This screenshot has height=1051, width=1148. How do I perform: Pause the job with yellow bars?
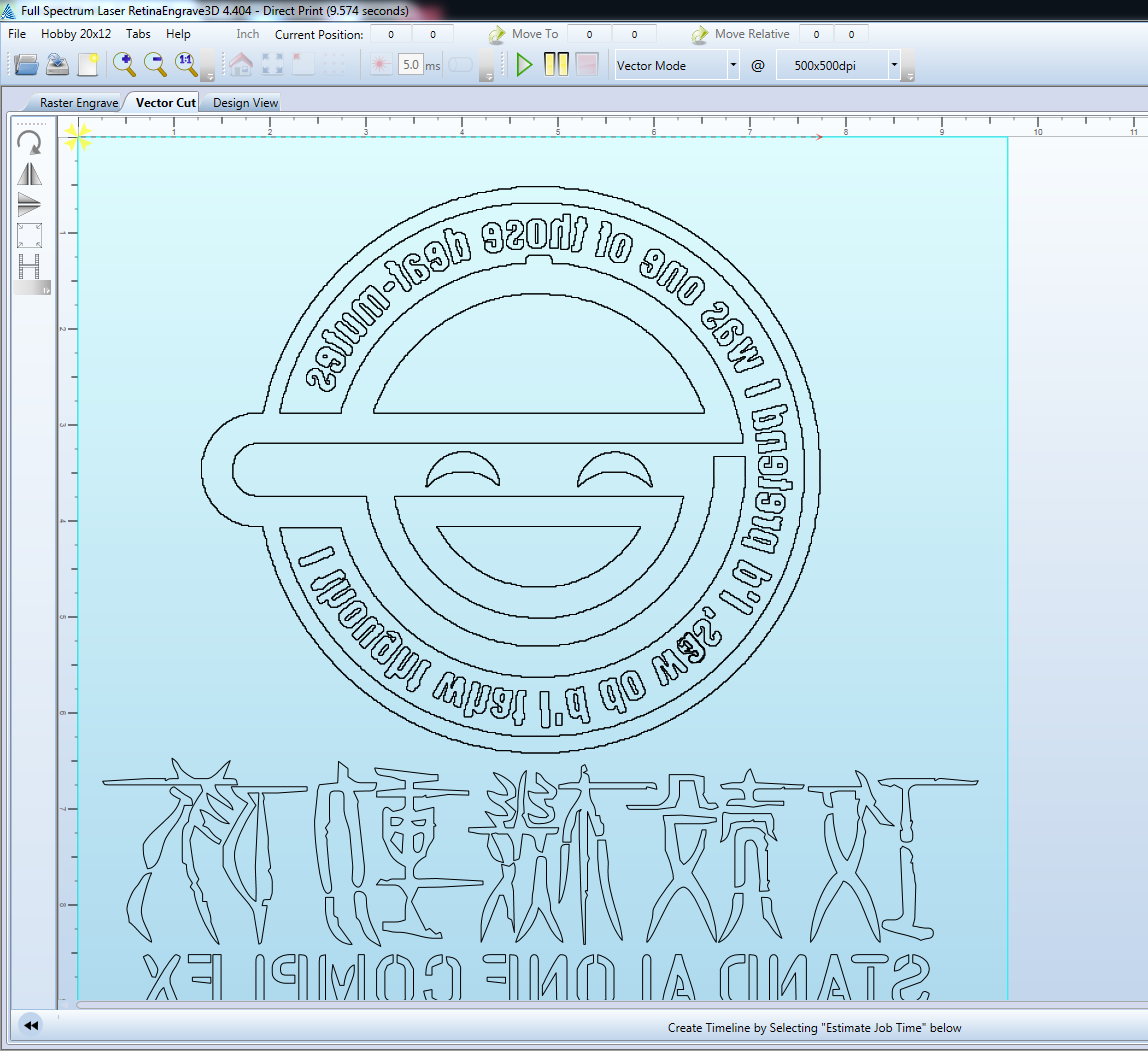pos(556,64)
